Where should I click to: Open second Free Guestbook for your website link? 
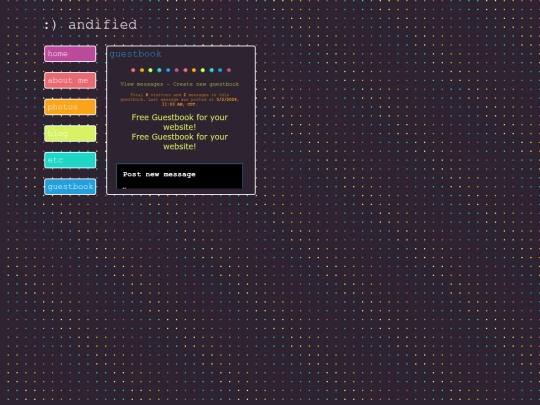click(x=179, y=142)
